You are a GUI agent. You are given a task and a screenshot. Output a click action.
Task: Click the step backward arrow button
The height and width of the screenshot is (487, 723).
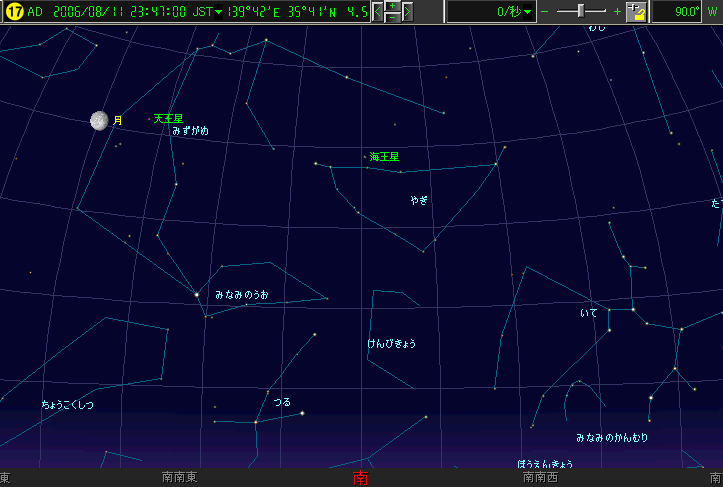(x=378, y=12)
